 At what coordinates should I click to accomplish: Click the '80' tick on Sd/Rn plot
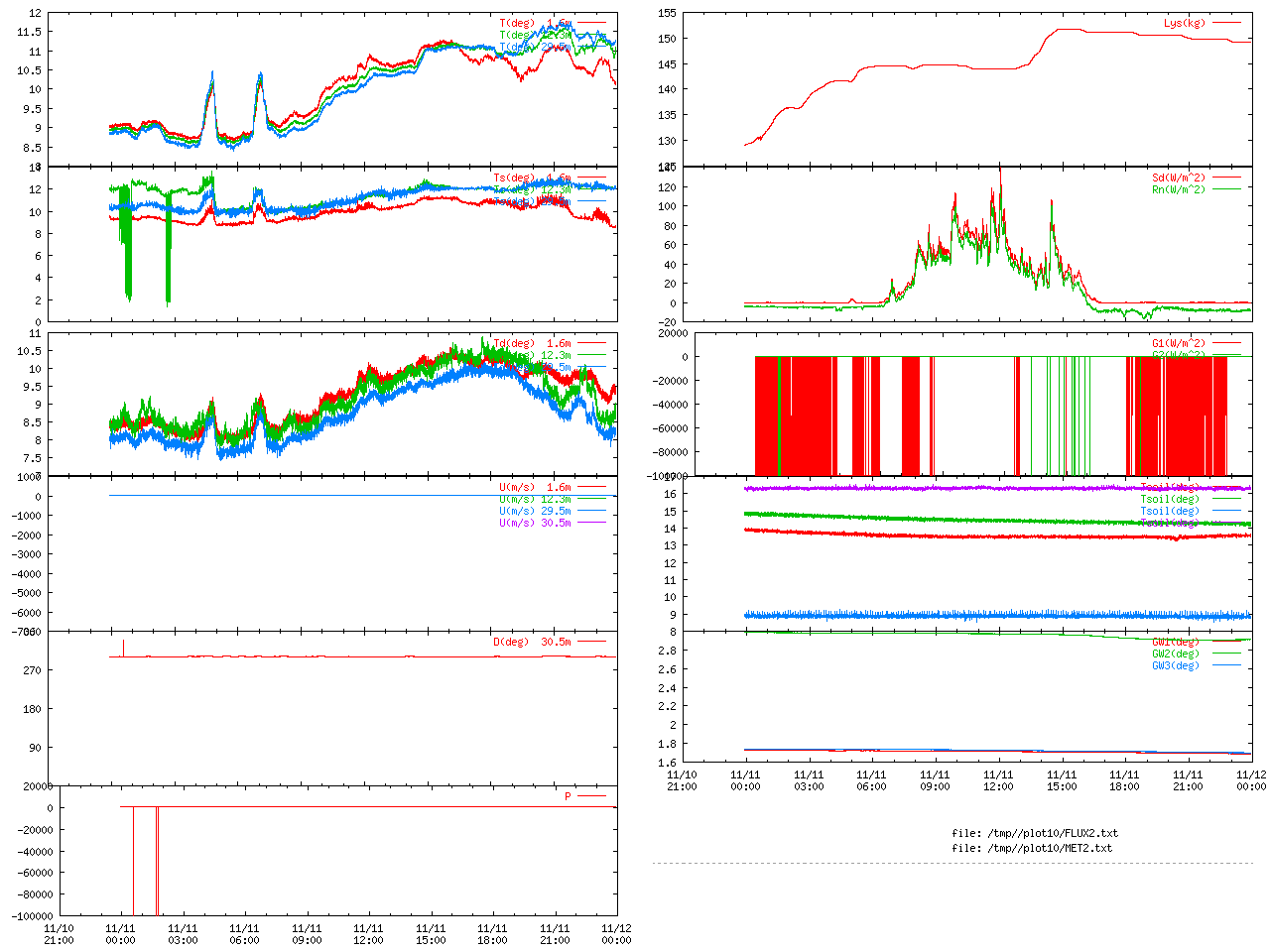pyautogui.click(x=670, y=226)
